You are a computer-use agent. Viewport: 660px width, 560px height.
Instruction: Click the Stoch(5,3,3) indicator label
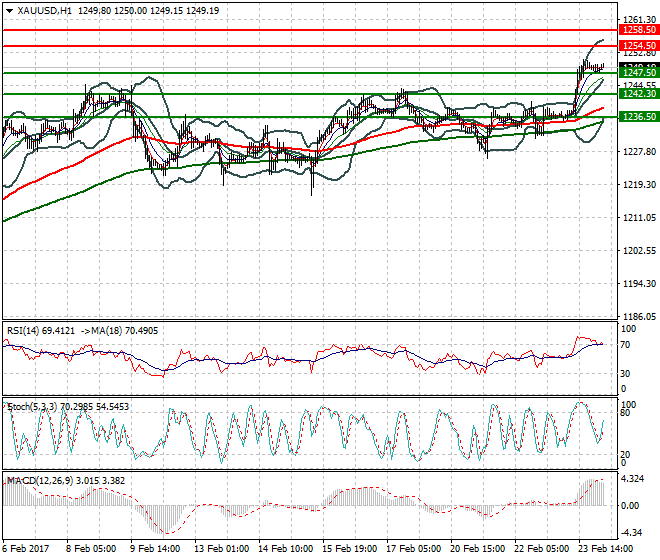pyautogui.click(x=32, y=407)
